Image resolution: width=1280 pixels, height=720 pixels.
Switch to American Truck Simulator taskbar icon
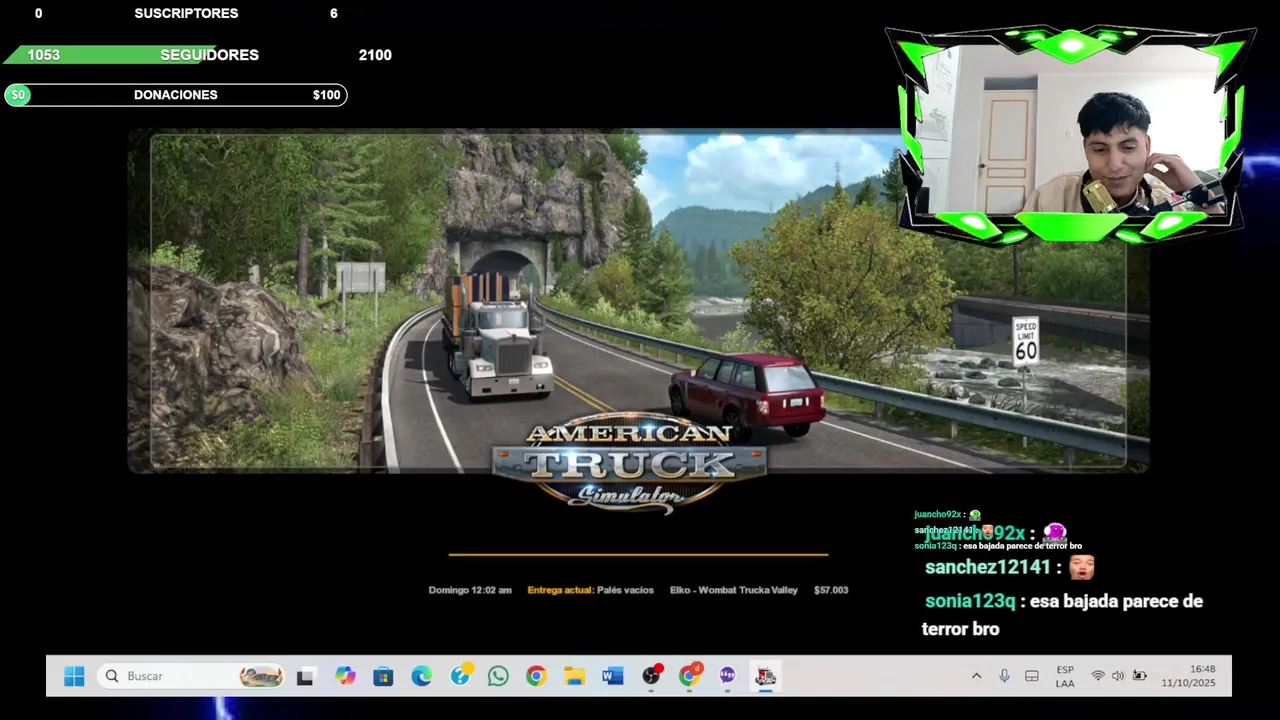pos(766,677)
